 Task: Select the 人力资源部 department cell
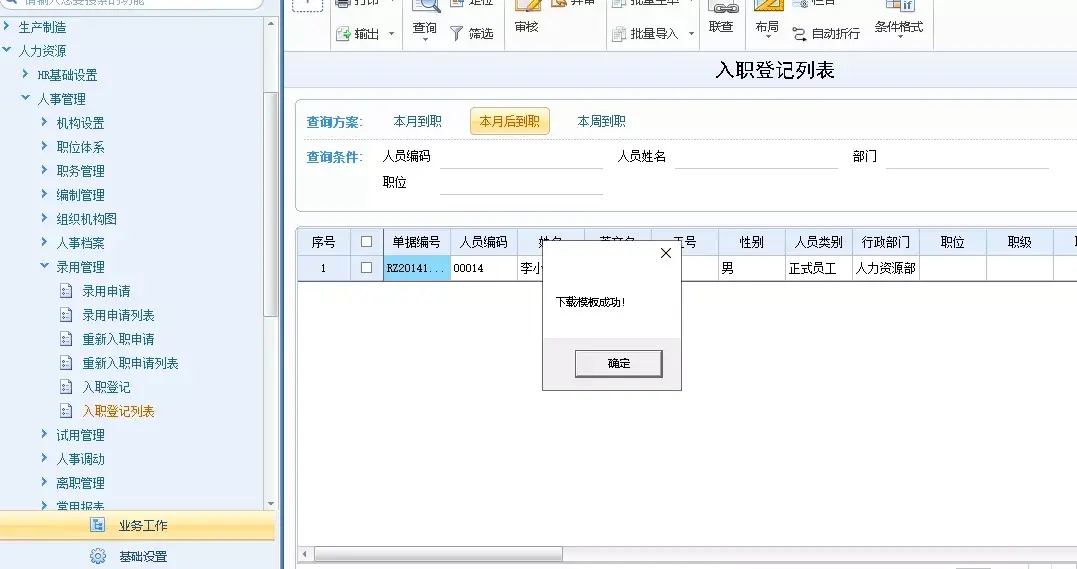(886, 268)
